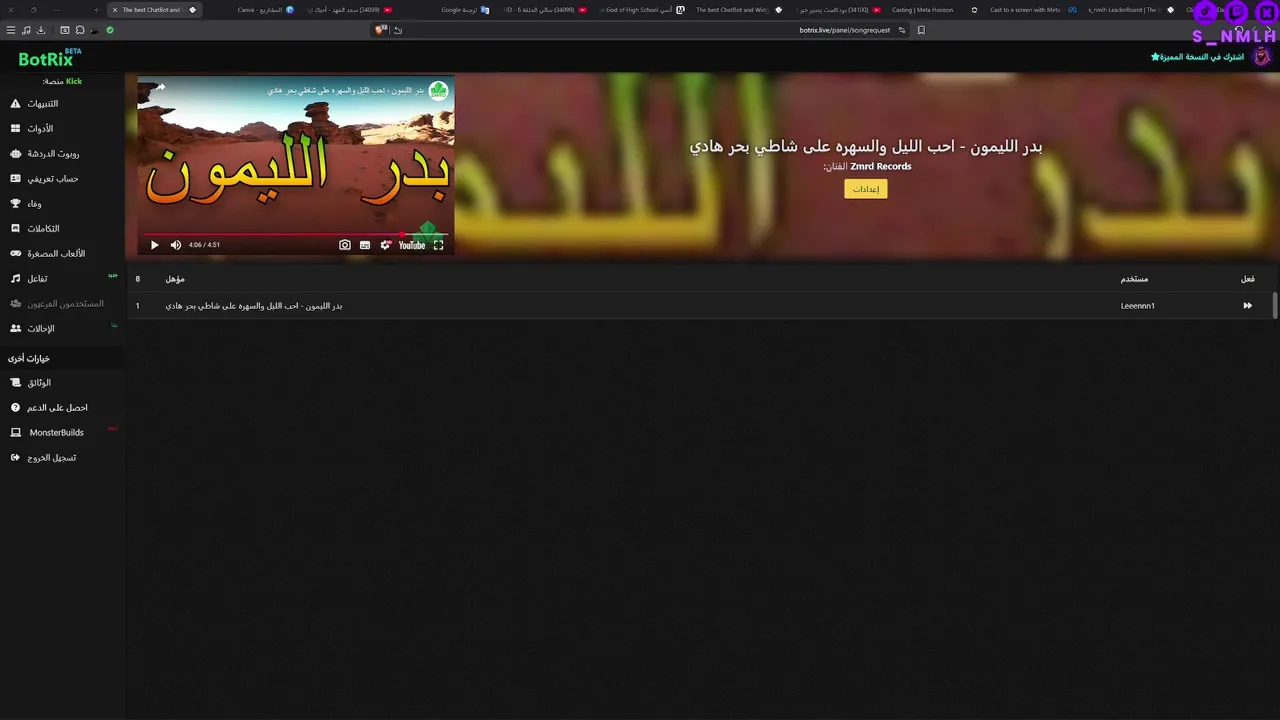
Task: Take screenshot with player camera icon
Action: pyautogui.click(x=345, y=245)
